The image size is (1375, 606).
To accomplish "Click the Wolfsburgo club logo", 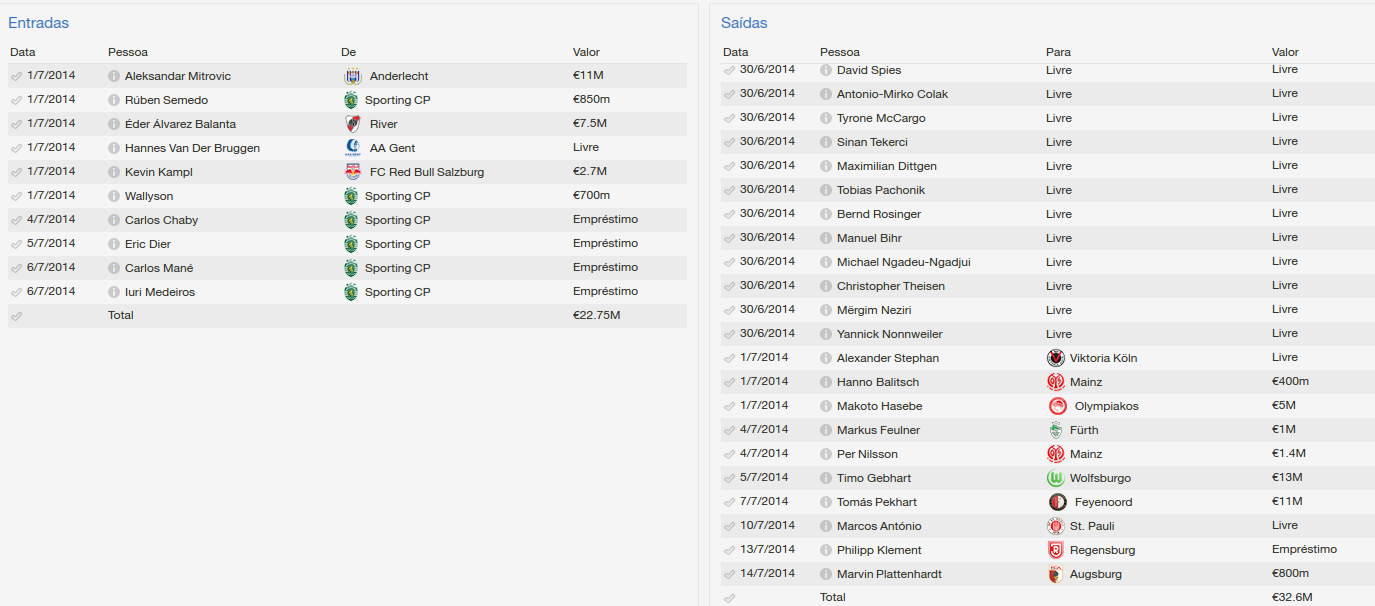I will pyautogui.click(x=1056, y=478).
